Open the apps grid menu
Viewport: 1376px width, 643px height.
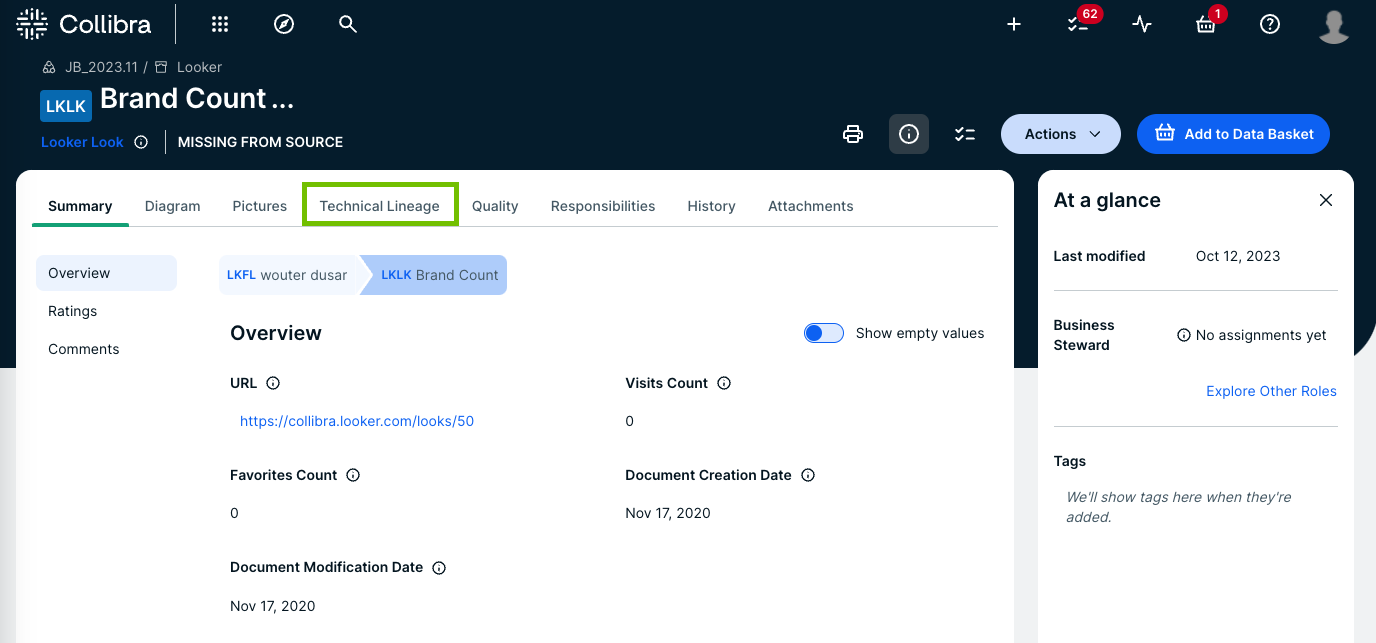click(x=220, y=25)
